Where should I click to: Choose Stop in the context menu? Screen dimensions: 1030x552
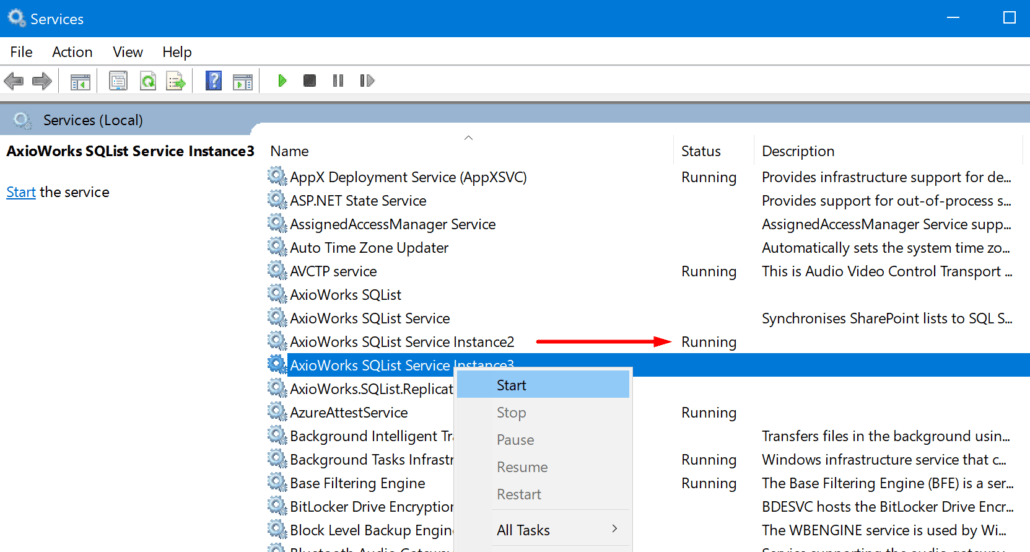[543, 413]
